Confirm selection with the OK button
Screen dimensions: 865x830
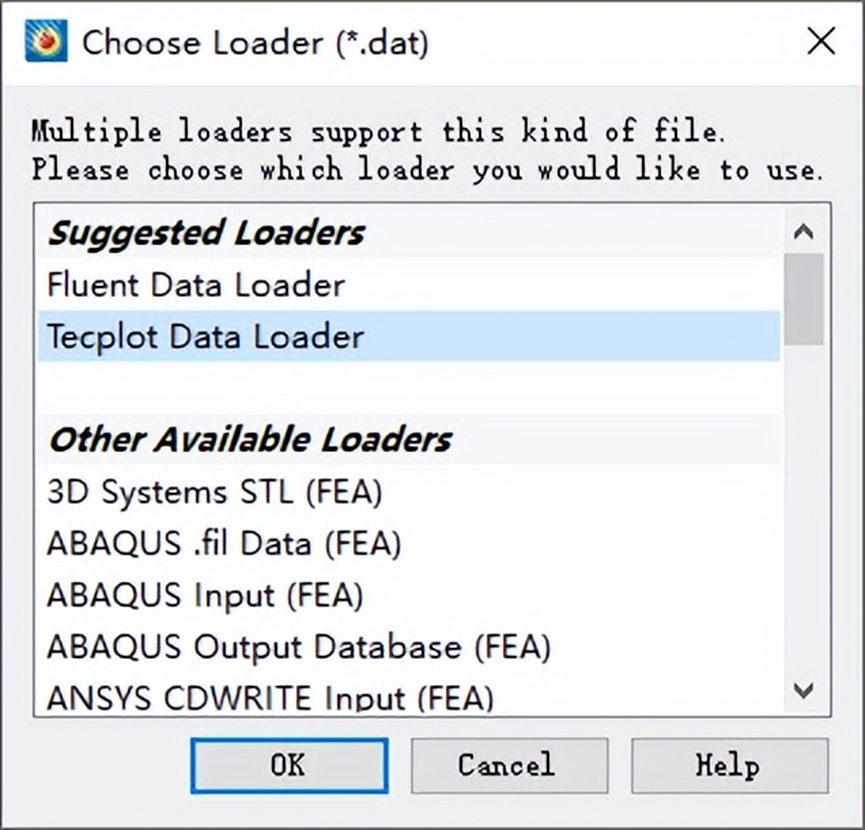288,766
